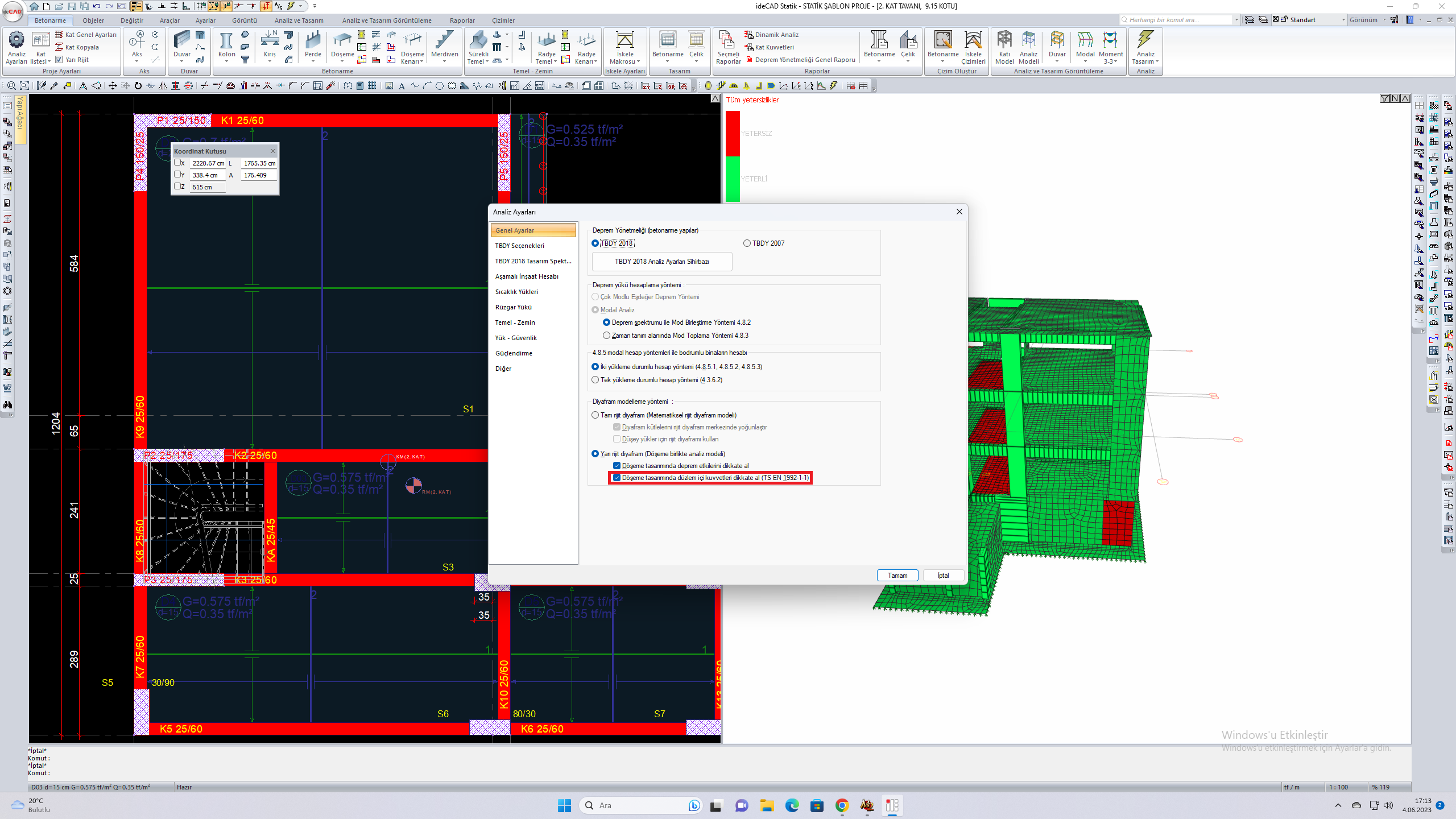Click Kat Kopyala
Image resolution: width=1456 pixels, height=819 pixels.
pyautogui.click(x=77, y=47)
